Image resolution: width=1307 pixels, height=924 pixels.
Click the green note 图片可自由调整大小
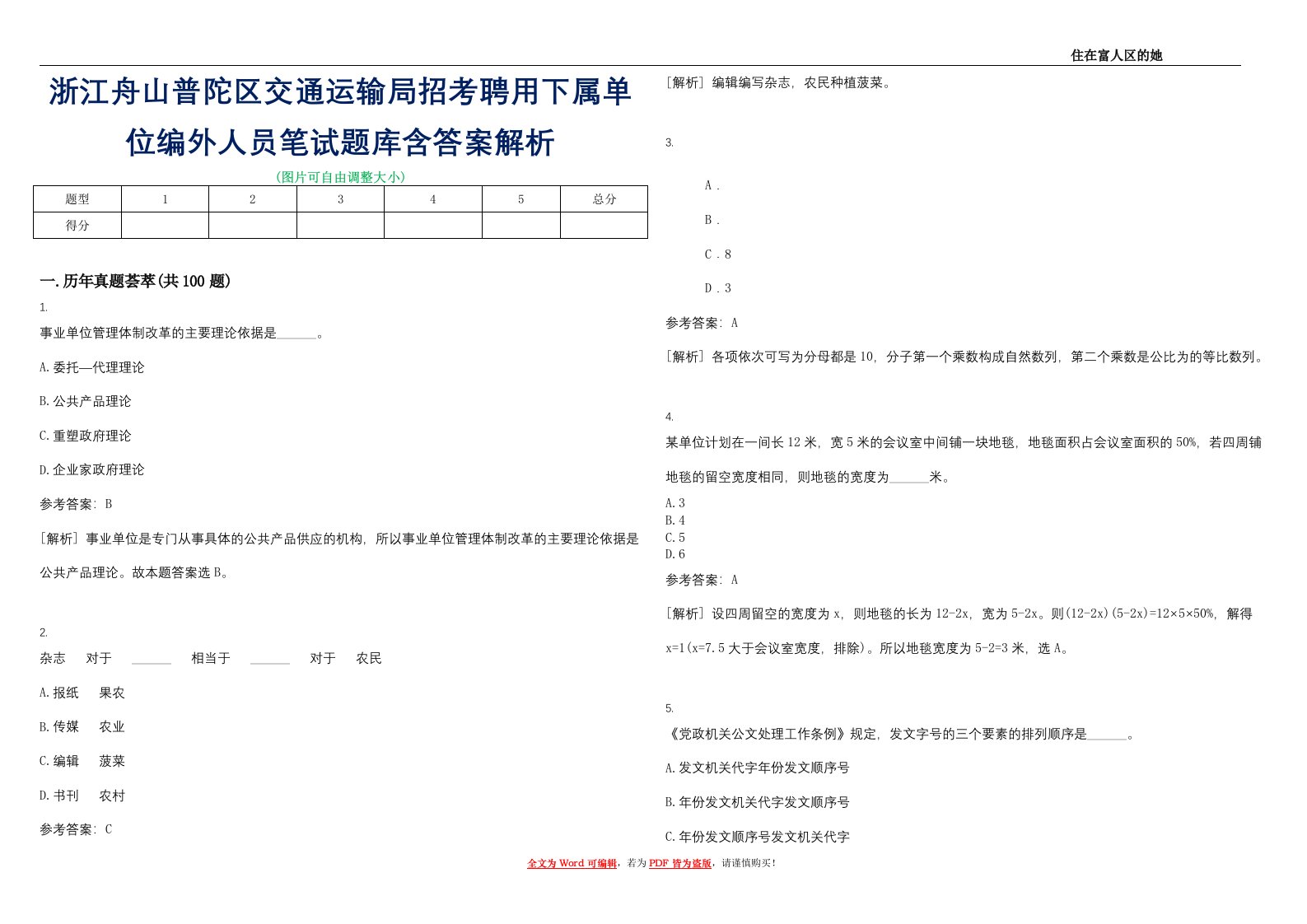[x=340, y=176]
